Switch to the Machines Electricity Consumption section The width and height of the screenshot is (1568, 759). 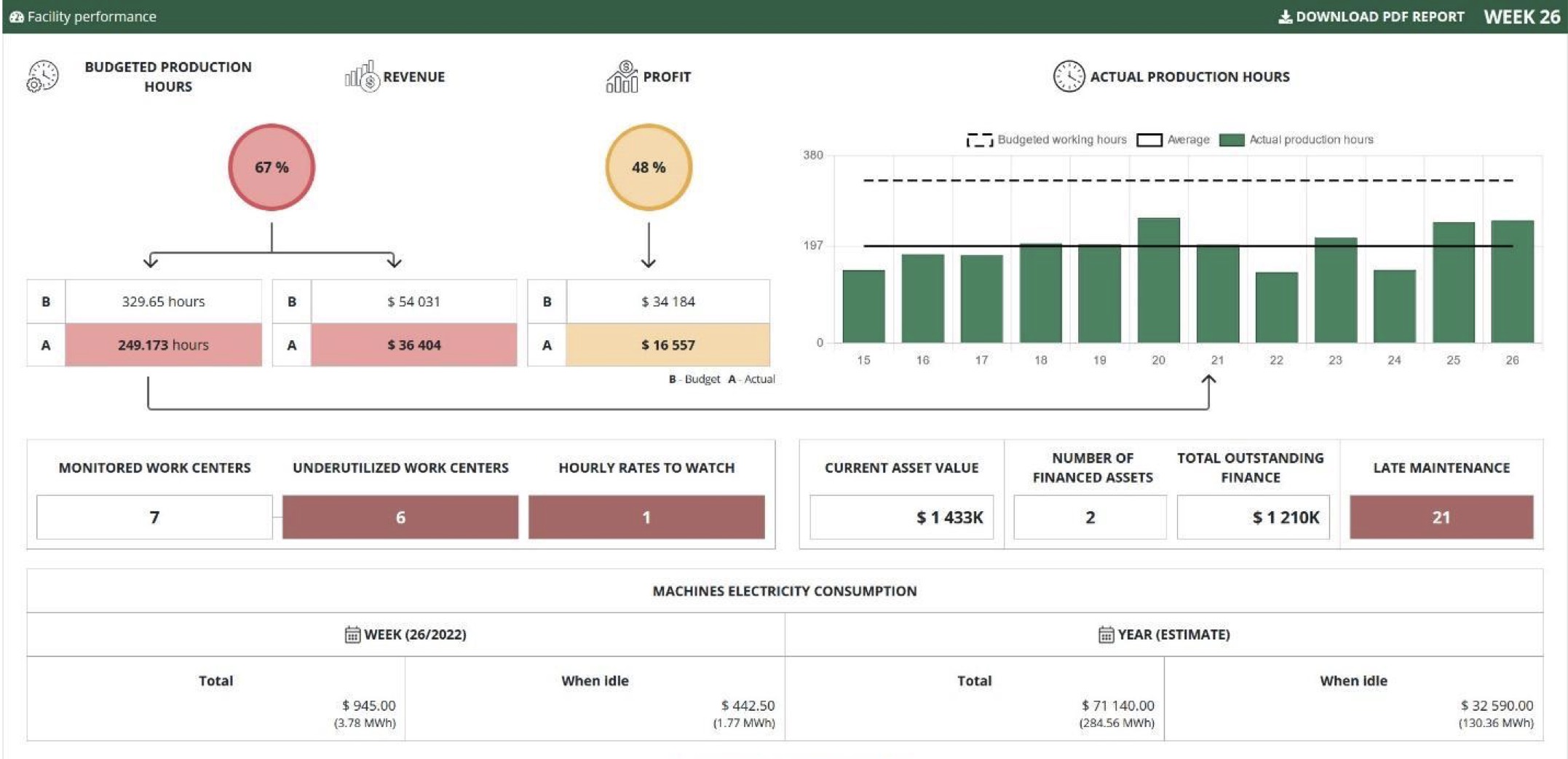click(x=785, y=591)
